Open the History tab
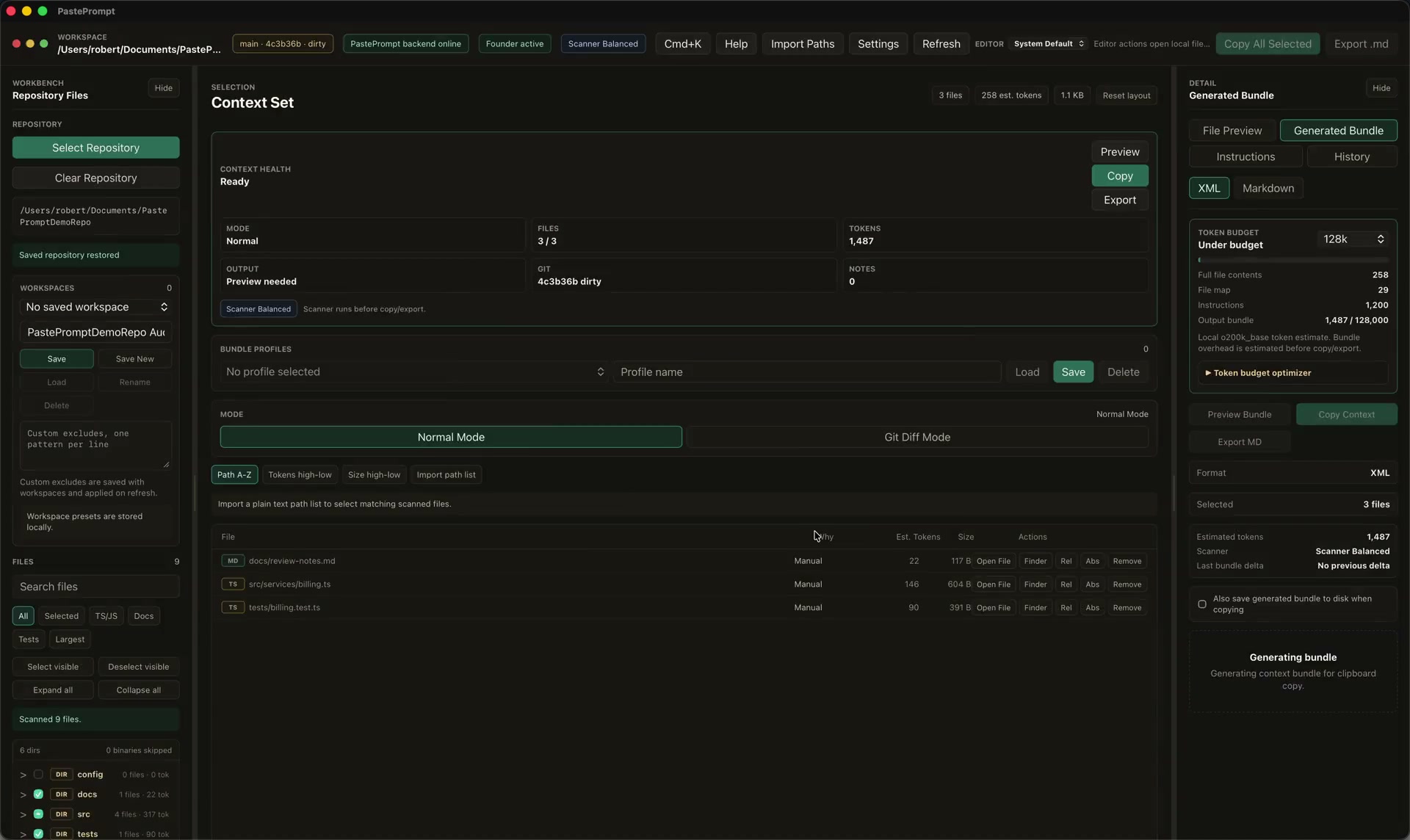The image size is (1410, 840). coord(1351,157)
